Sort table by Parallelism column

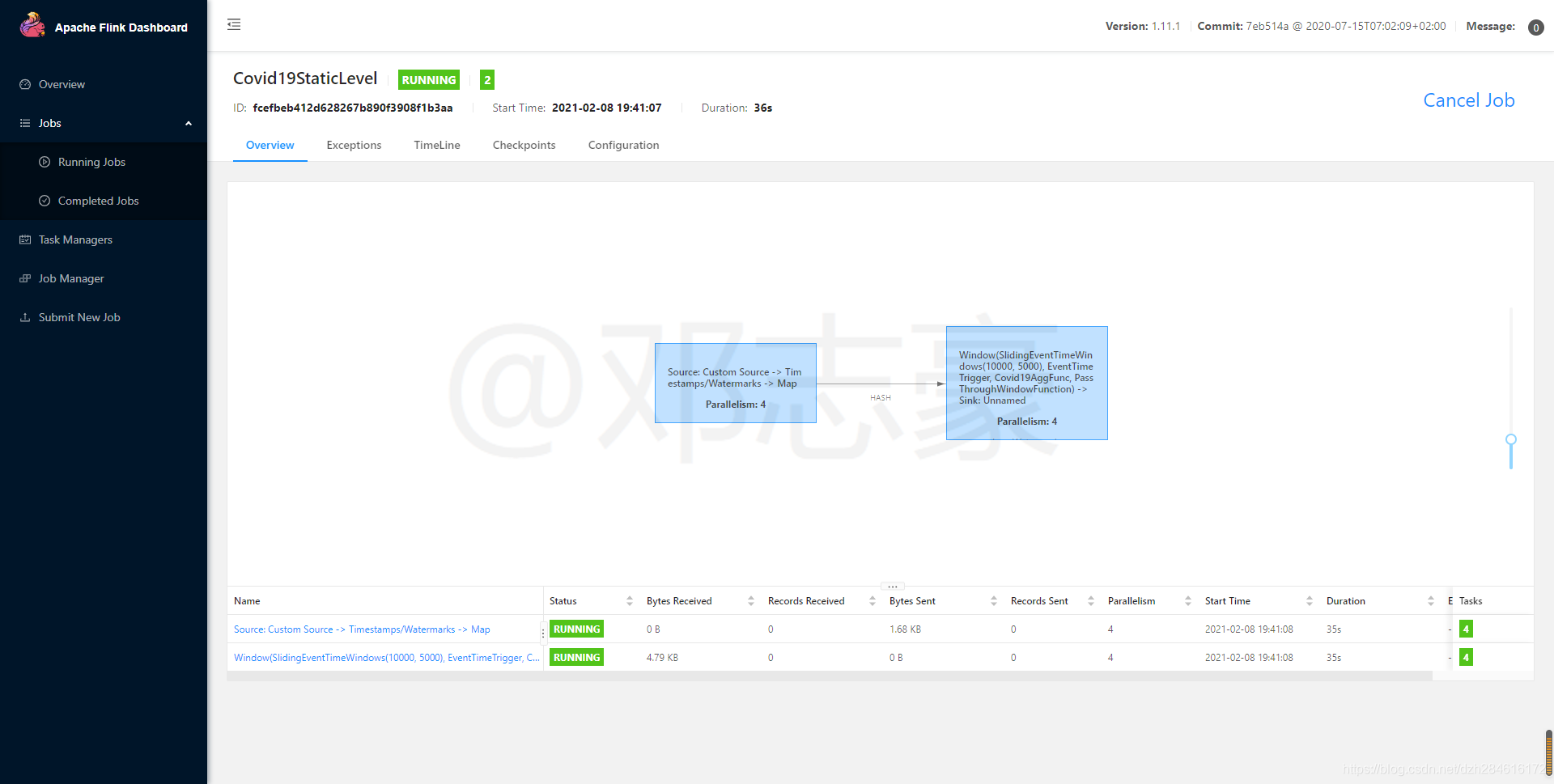[1187, 601]
